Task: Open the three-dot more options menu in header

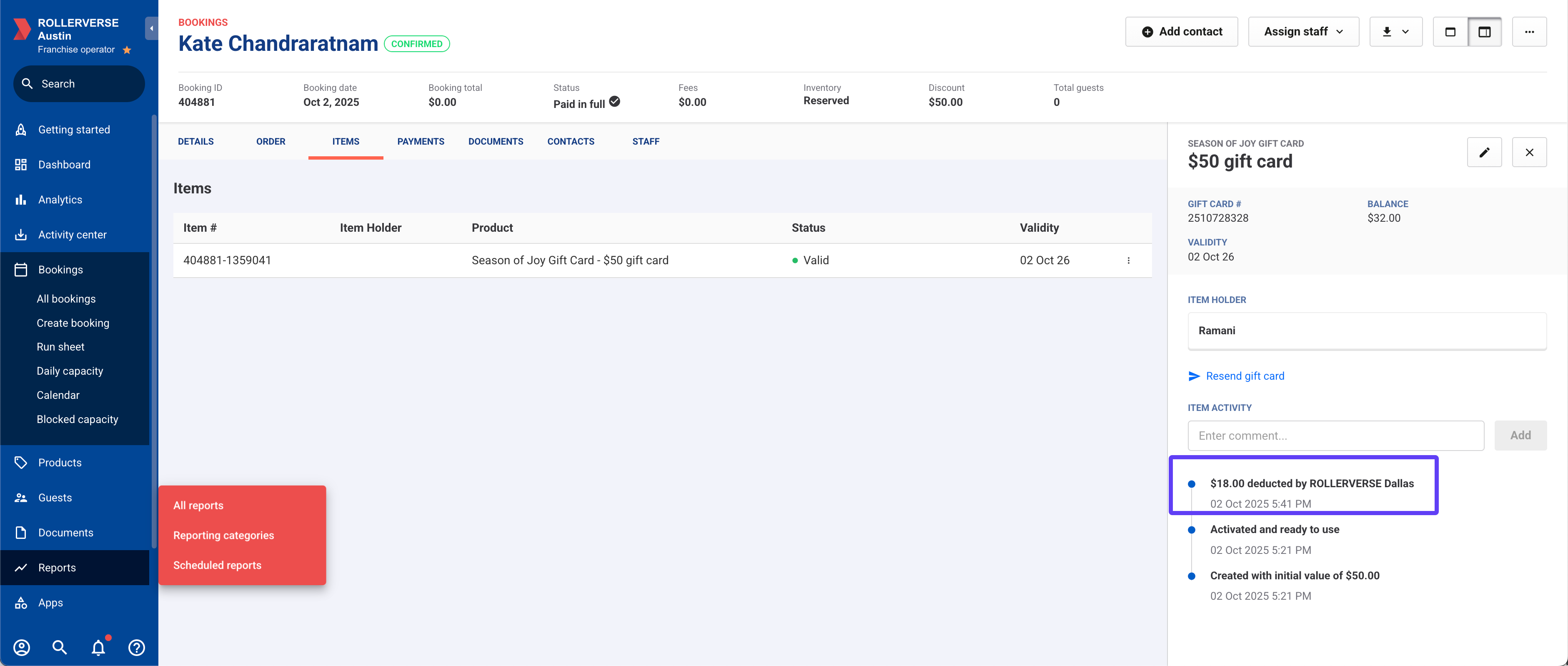Action: [1529, 32]
